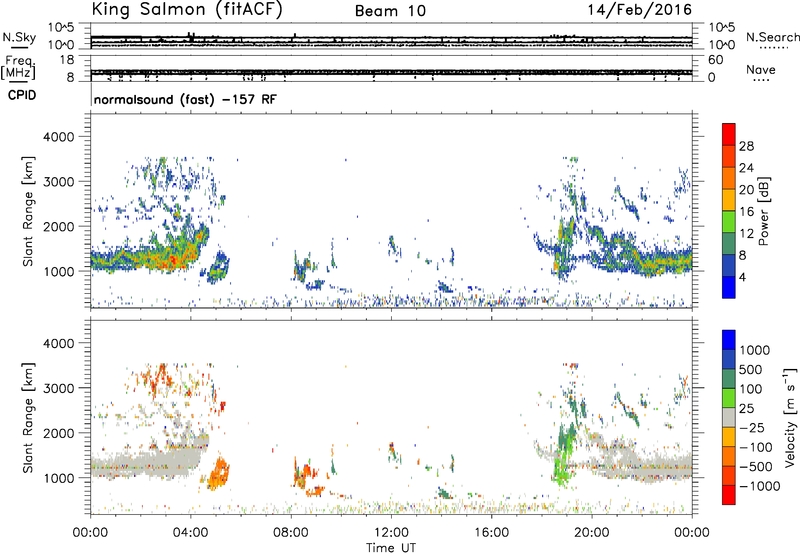Select the "Beam 10" header text
Screen dimensions: 800x554
click(390, 11)
